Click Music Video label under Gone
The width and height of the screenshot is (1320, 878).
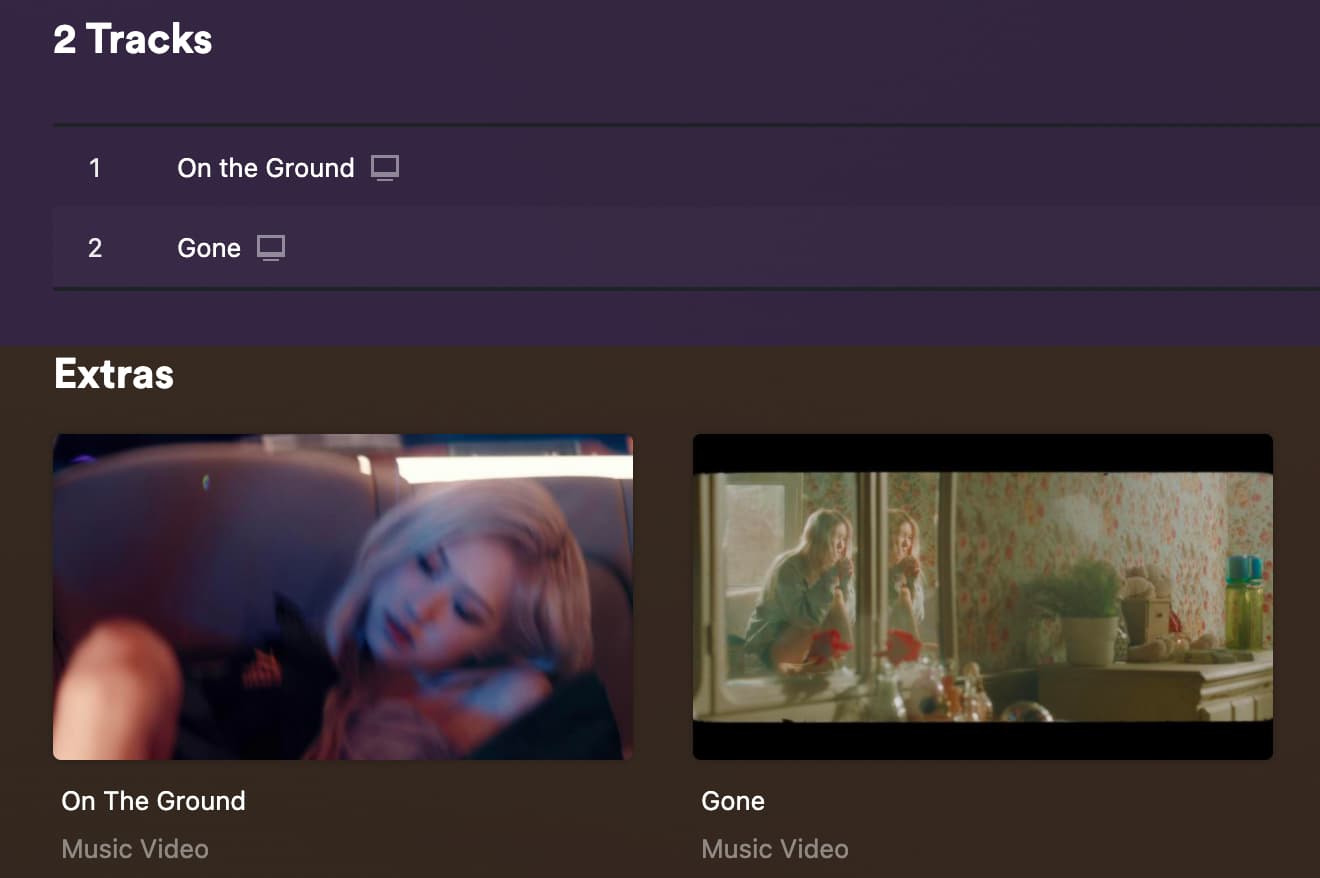(775, 849)
